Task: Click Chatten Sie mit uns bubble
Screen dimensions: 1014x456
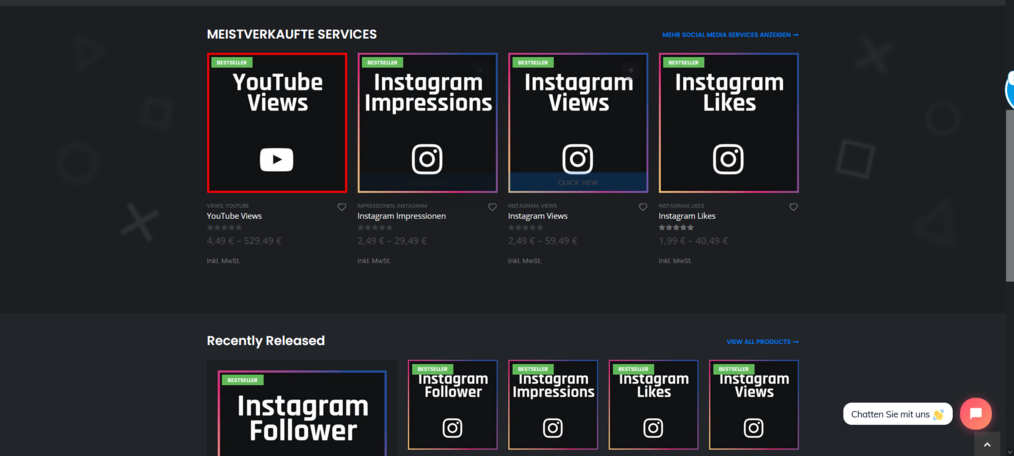Action: 898,414
